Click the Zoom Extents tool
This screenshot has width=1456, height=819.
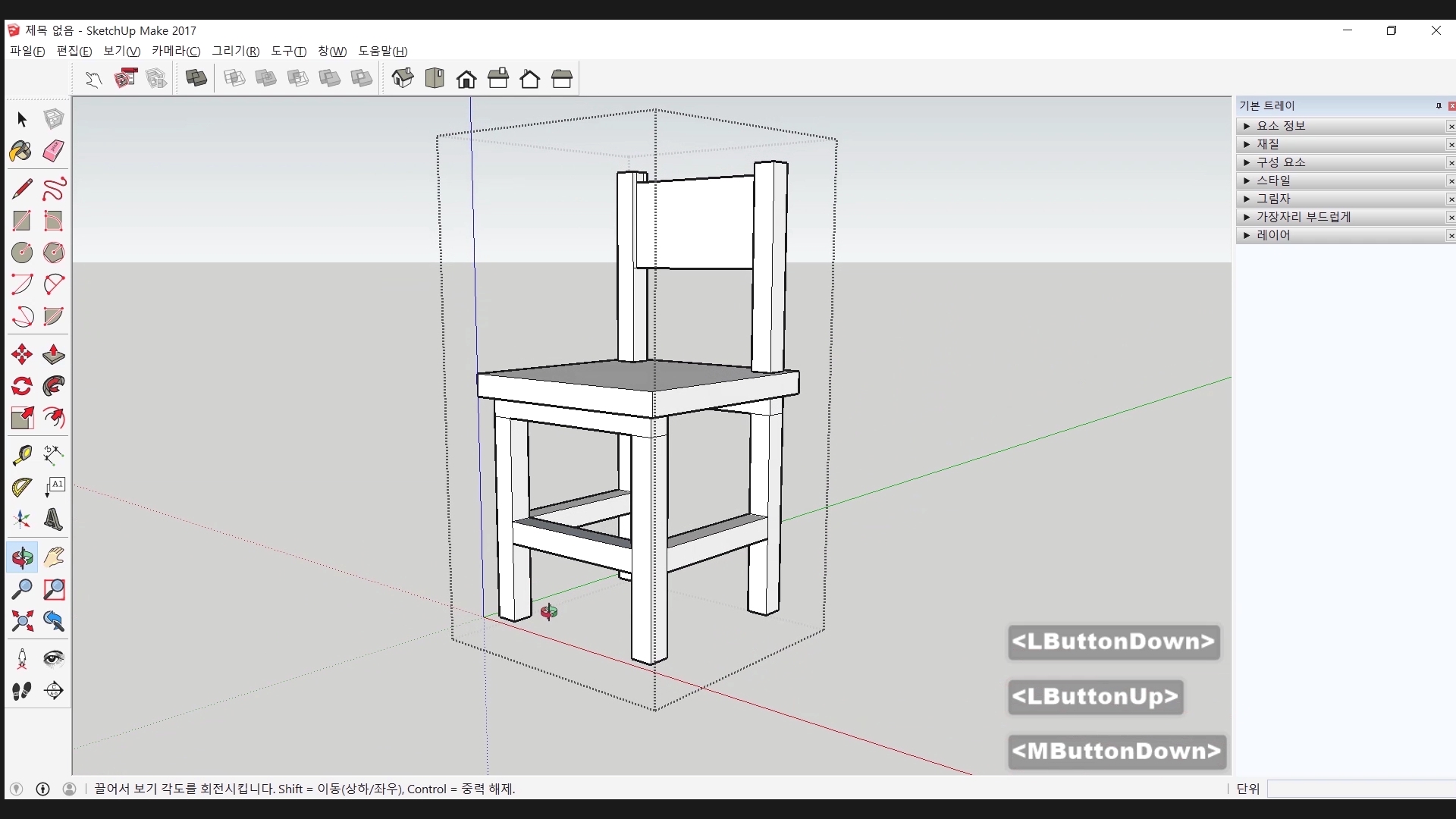coord(21,622)
